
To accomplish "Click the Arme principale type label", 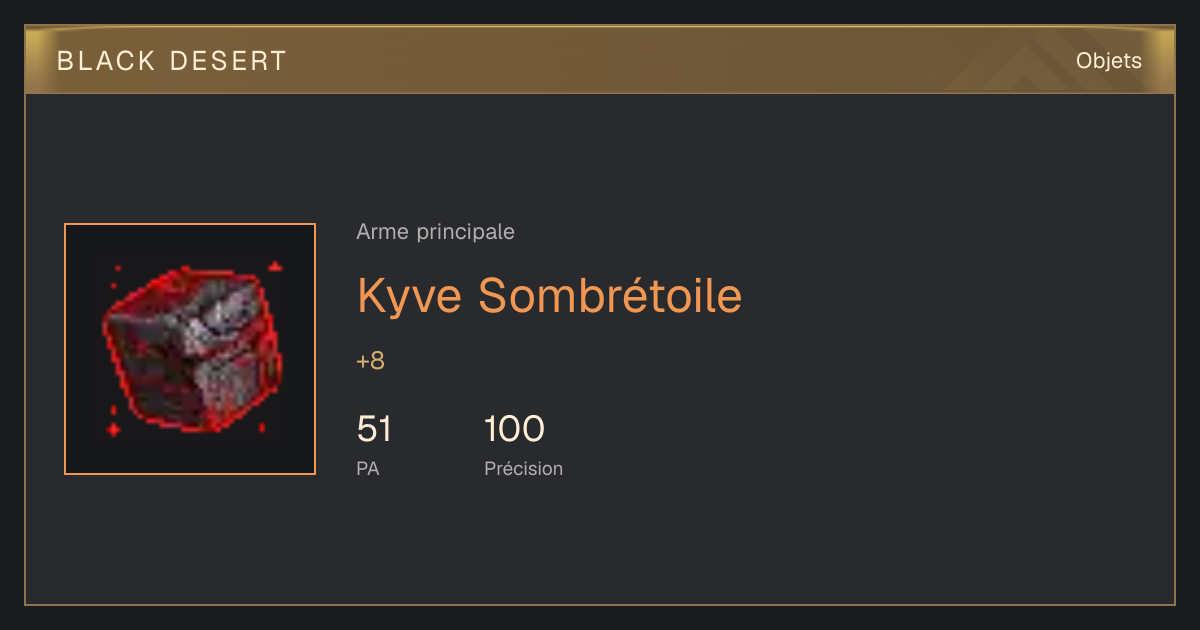I will 435,232.
